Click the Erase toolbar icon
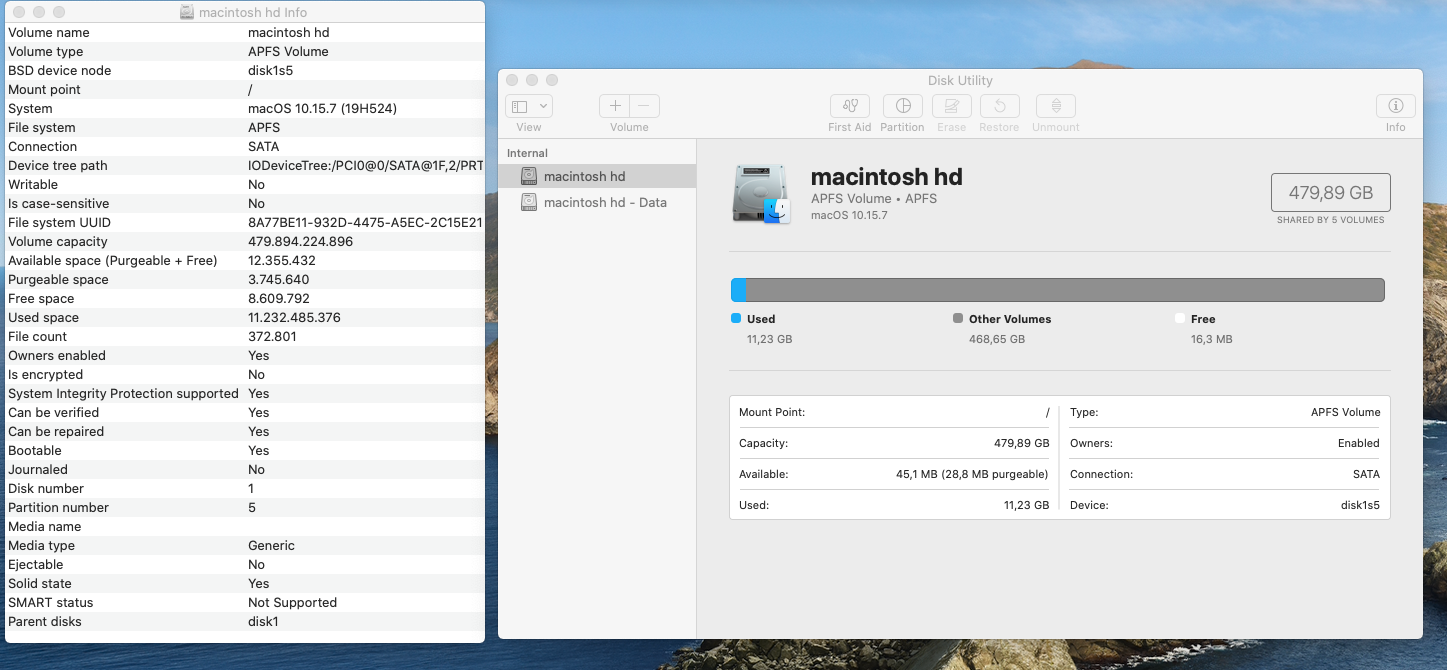The width and height of the screenshot is (1447, 670). pos(952,106)
